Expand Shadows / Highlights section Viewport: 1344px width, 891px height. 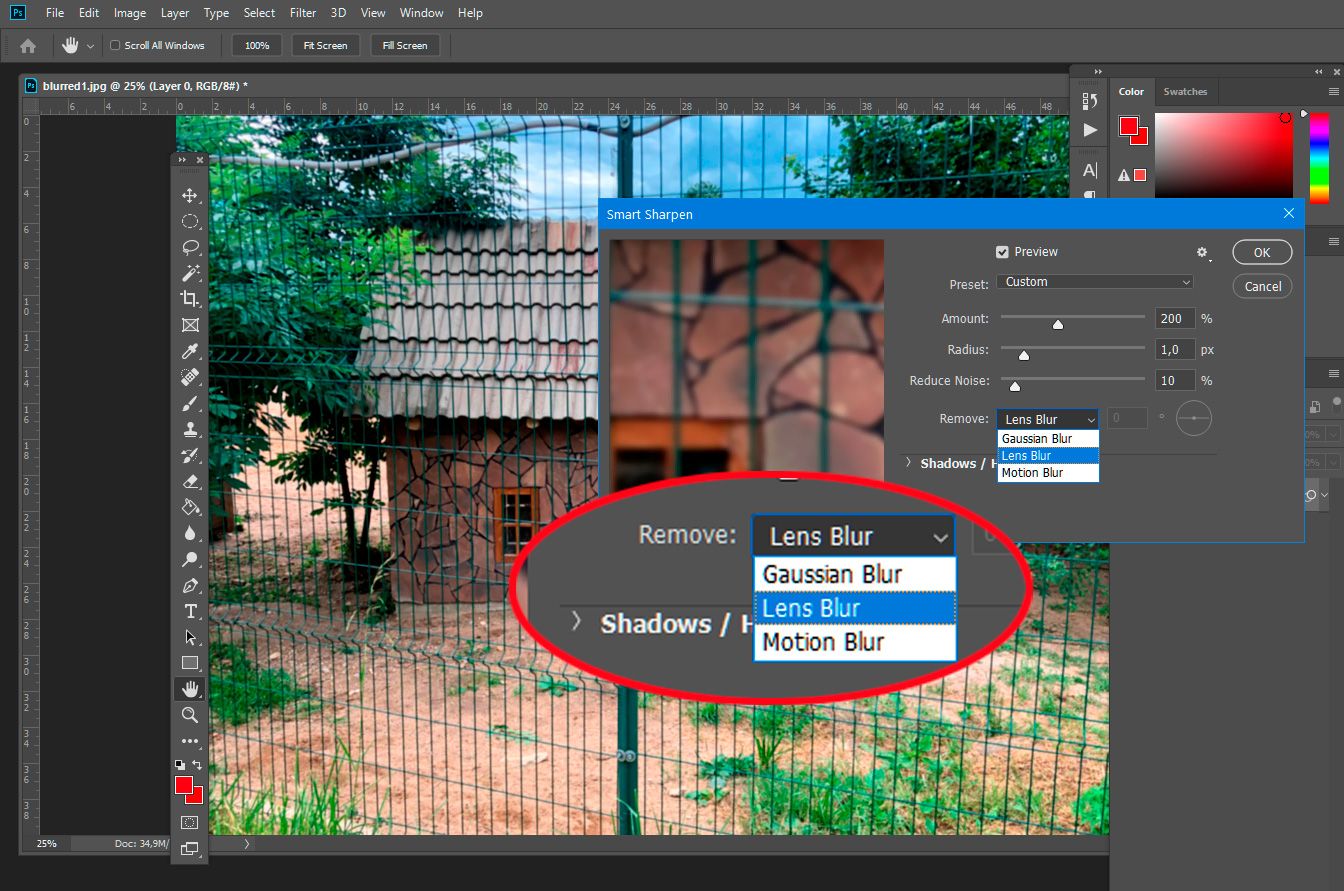point(909,463)
